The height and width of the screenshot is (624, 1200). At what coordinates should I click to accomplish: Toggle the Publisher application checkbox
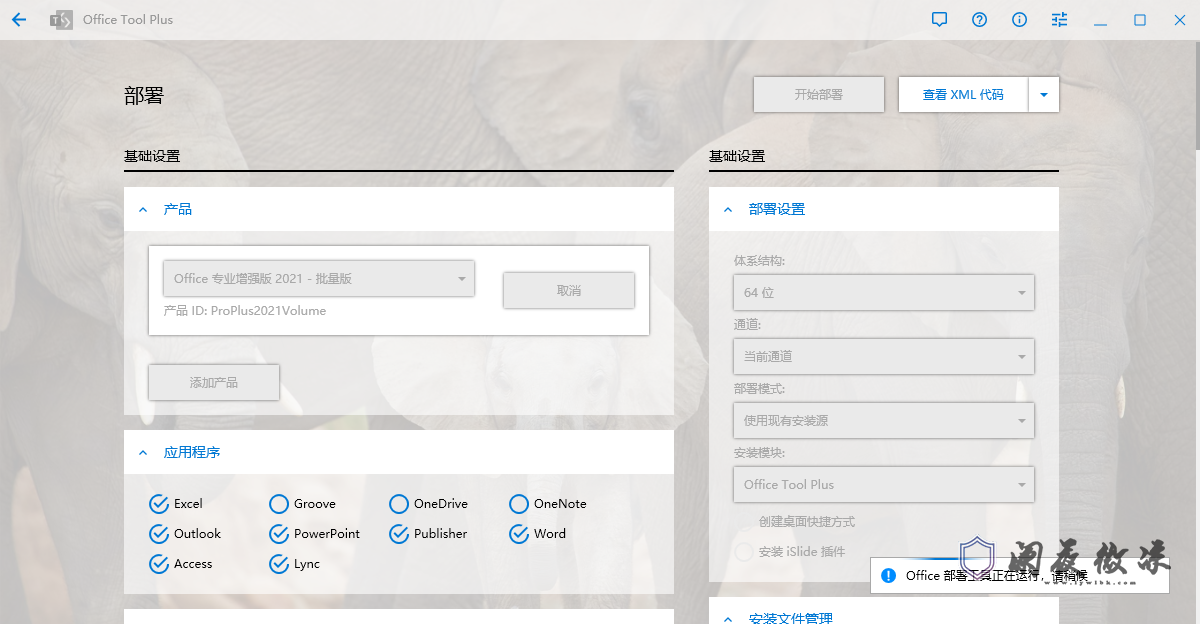tap(399, 534)
